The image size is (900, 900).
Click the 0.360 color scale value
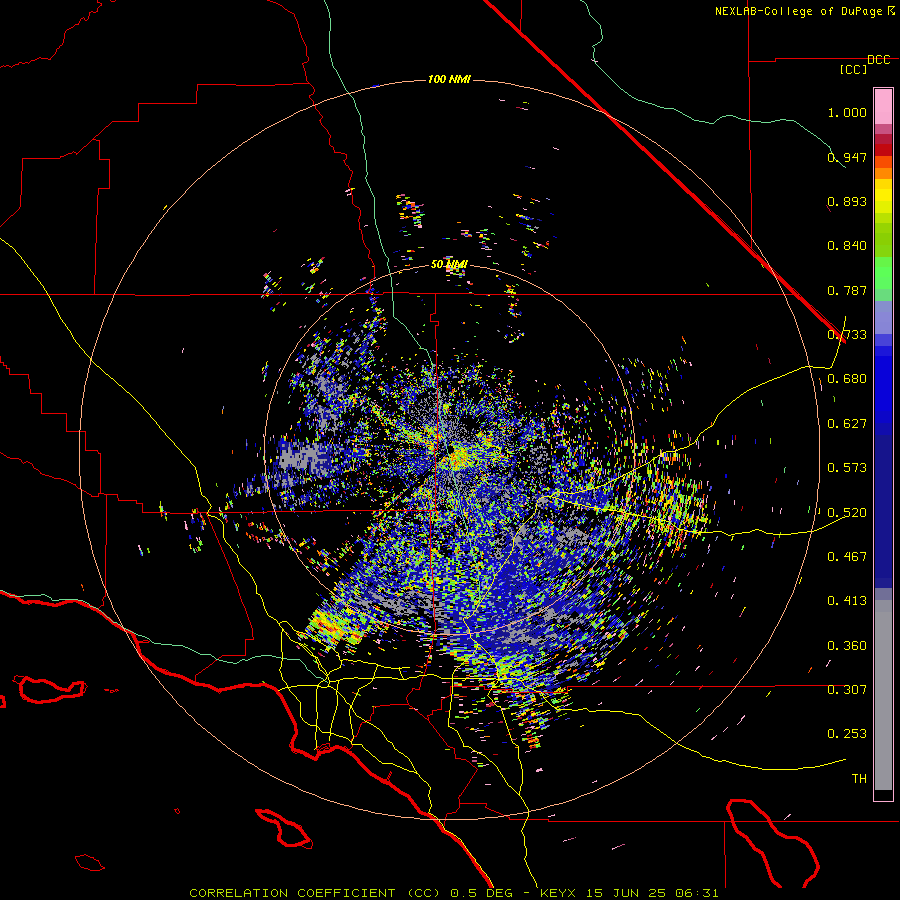[847, 646]
